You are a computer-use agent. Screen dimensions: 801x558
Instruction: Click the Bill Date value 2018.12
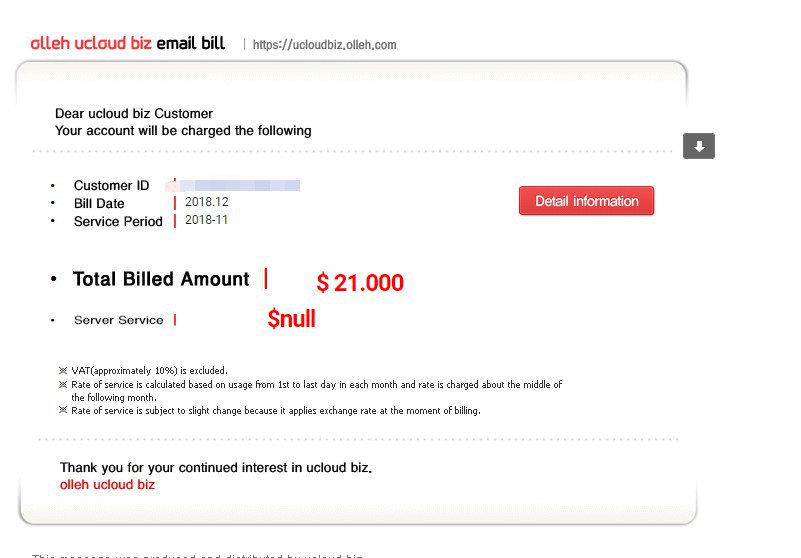coord(207,202)
